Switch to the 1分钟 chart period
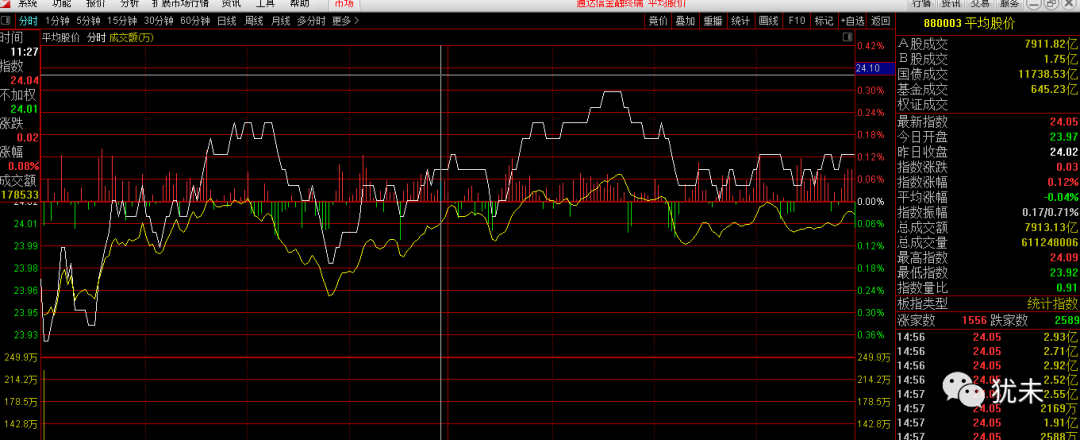 click(56, 21)
